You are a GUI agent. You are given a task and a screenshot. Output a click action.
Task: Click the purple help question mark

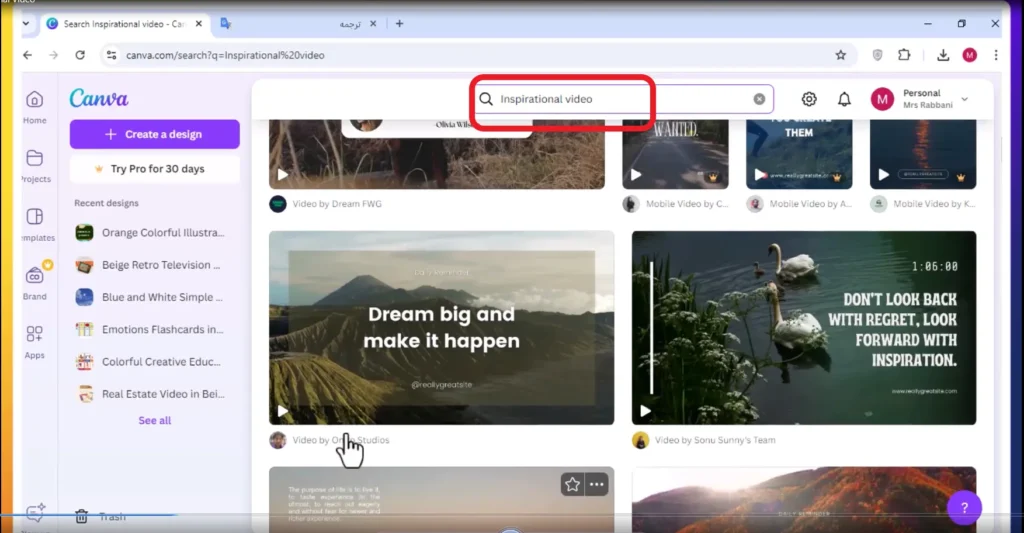click(964, 508)
